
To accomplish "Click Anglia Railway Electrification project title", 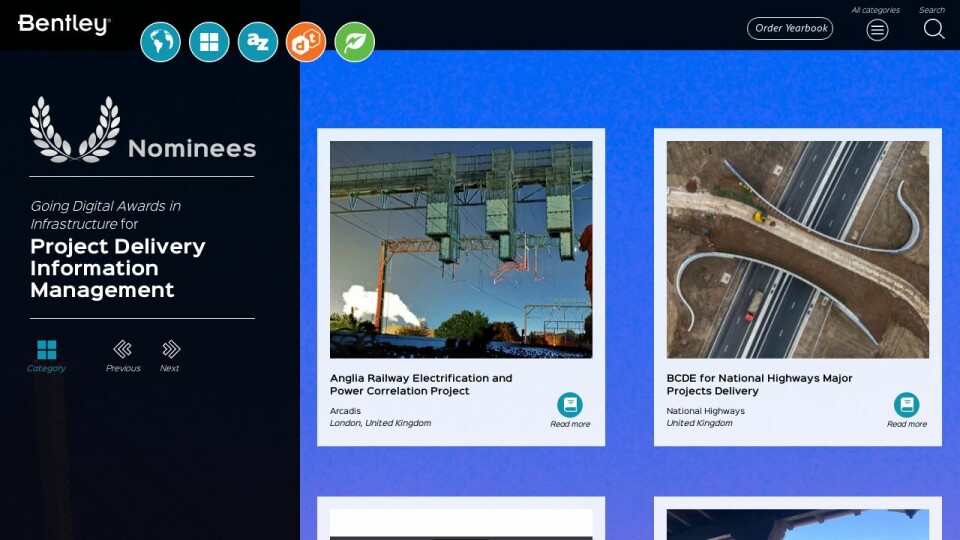I will [421, 384].
